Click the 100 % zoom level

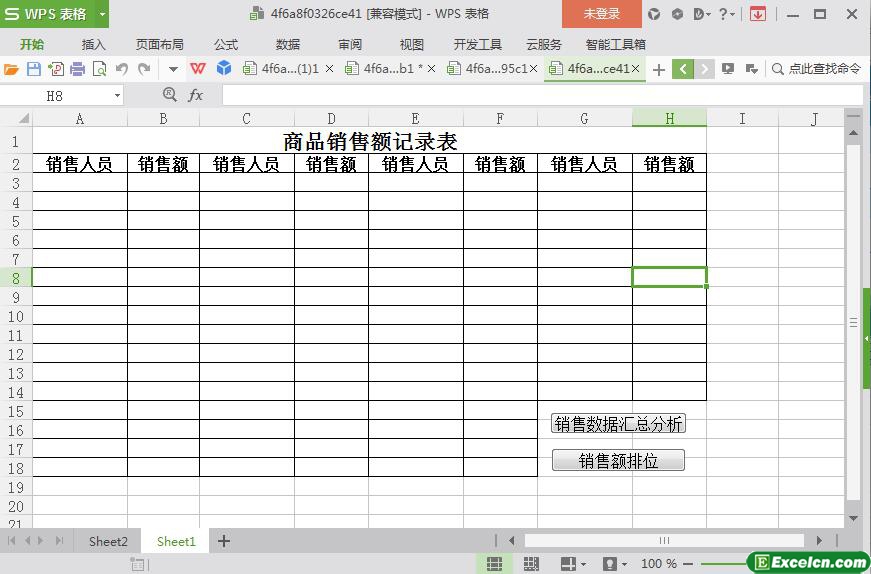(x=658, y=564)
